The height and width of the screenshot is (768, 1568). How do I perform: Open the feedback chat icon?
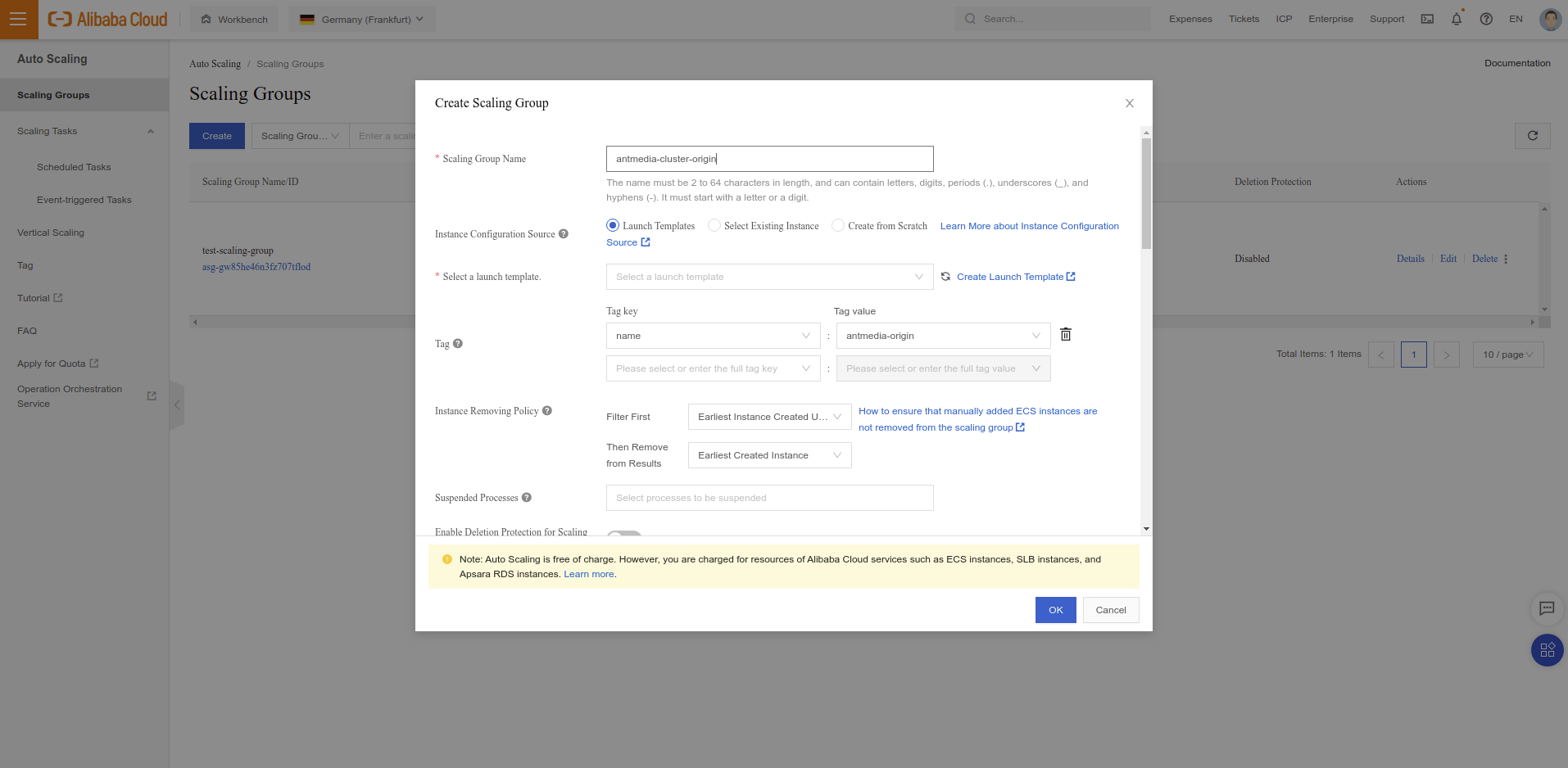1547,608
